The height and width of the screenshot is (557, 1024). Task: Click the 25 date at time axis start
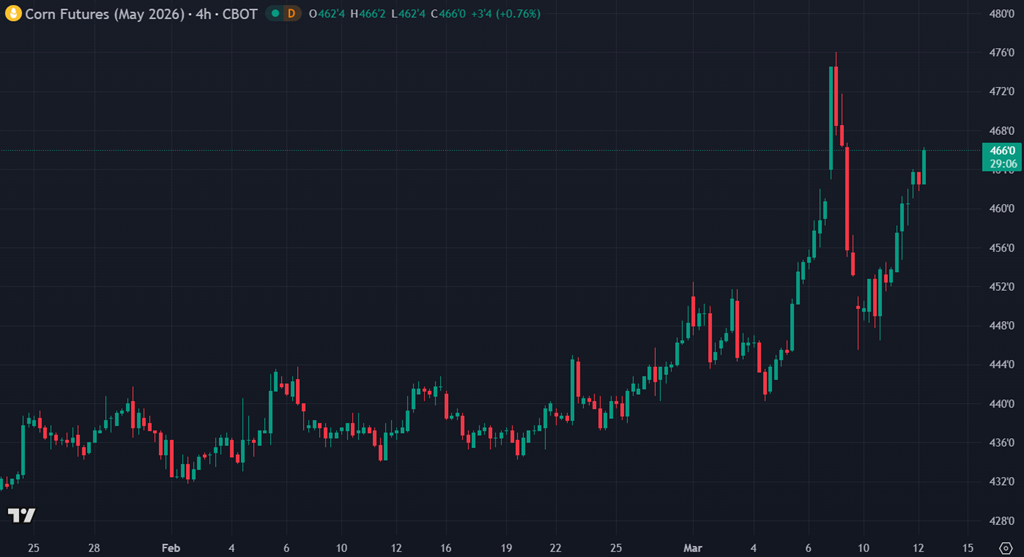33,549
